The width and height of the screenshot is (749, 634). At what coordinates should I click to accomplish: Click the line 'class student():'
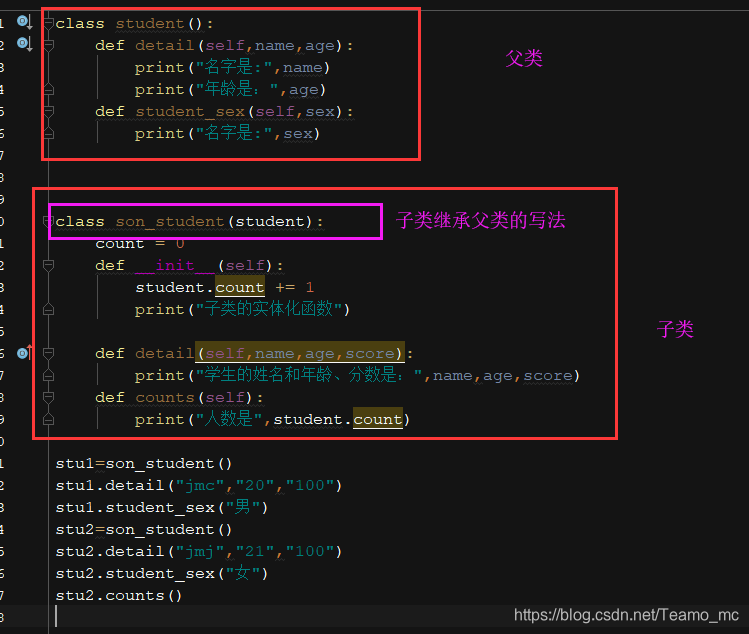pos(134,23)
